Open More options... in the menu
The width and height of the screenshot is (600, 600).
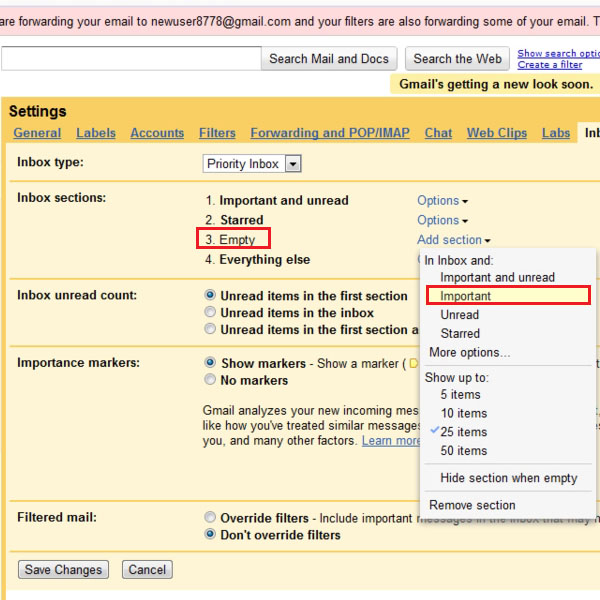[470, 352]
